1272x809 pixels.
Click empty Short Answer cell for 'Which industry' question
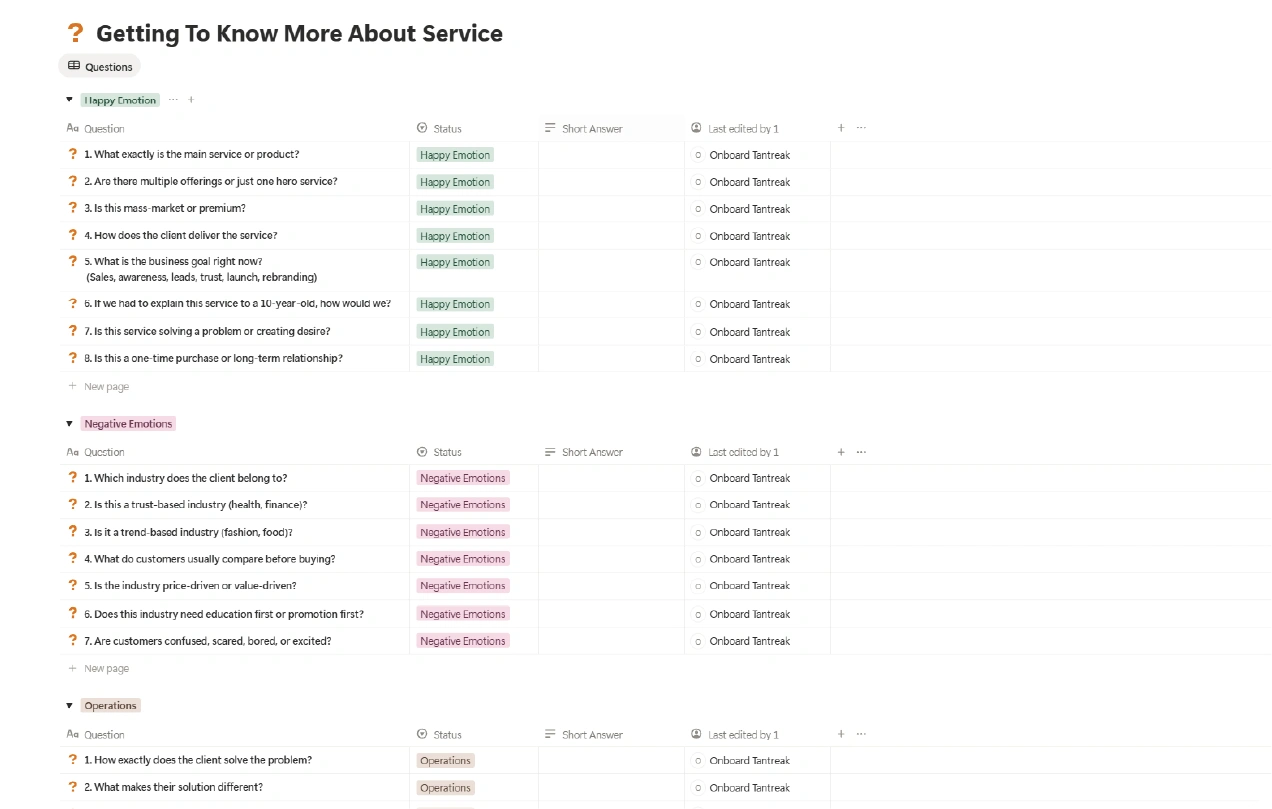611,478
